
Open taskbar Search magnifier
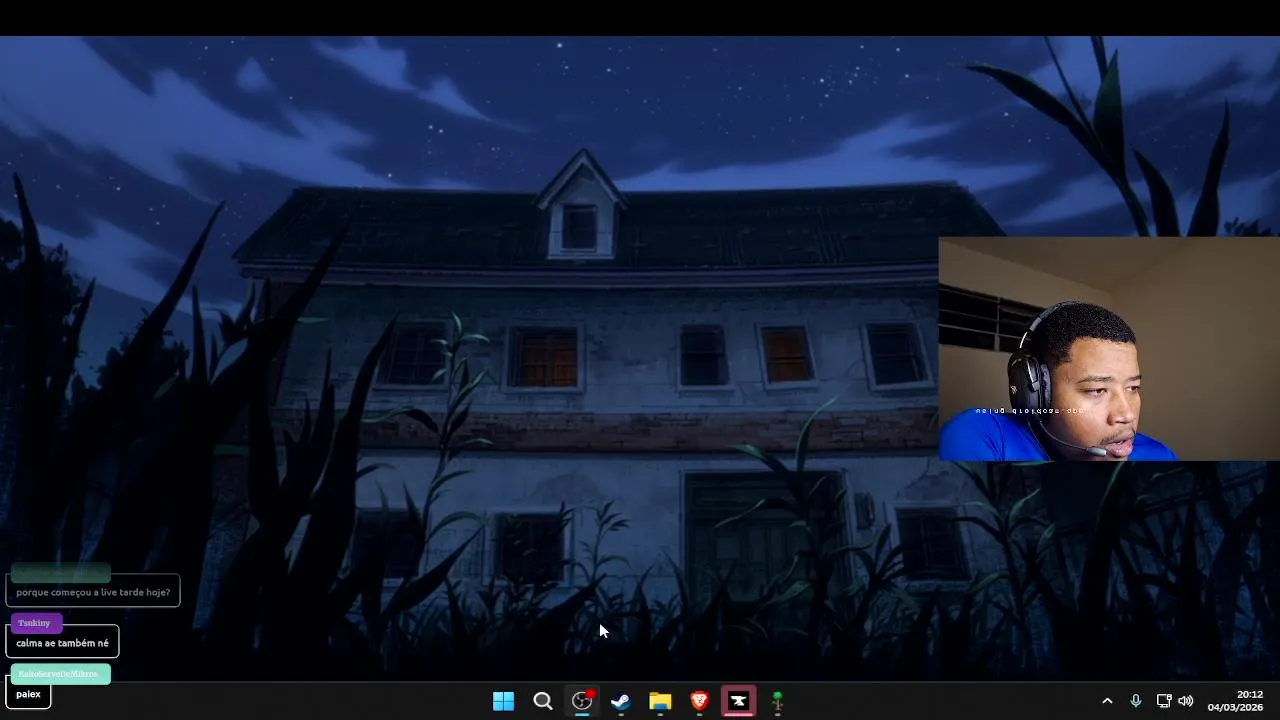point(543,701)
